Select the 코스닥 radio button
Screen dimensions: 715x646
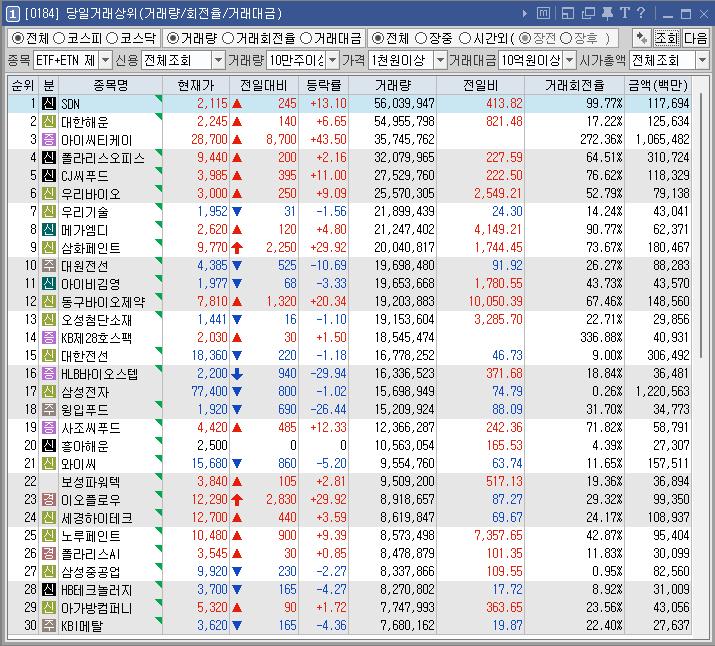click(112, 38)
